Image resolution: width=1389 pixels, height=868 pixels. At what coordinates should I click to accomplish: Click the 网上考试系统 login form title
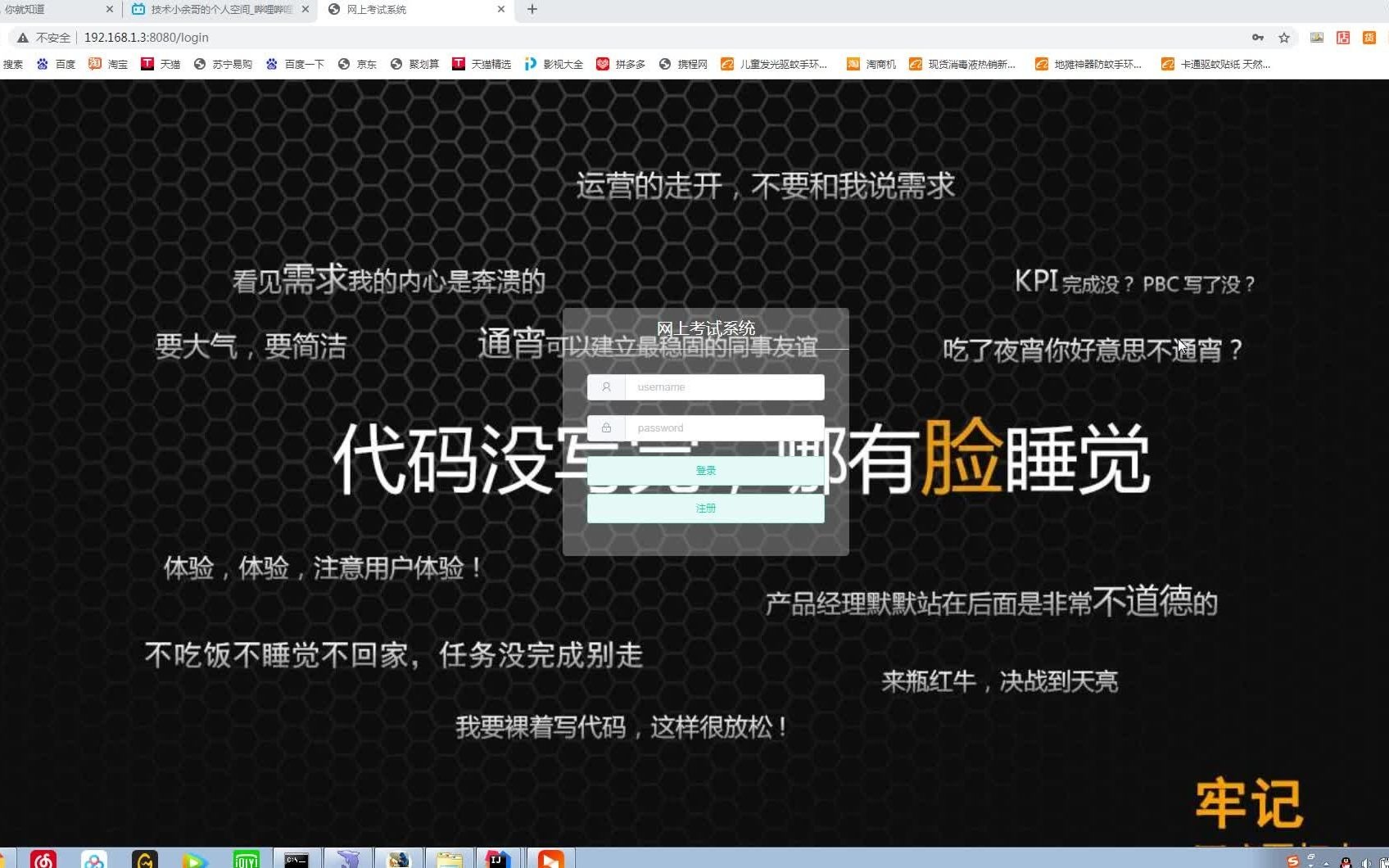pyautogui.click(x=705, y=328)
